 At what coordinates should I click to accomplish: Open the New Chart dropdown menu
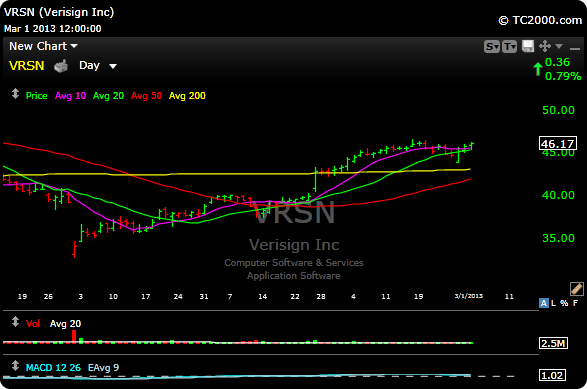[x=43, y=46]
